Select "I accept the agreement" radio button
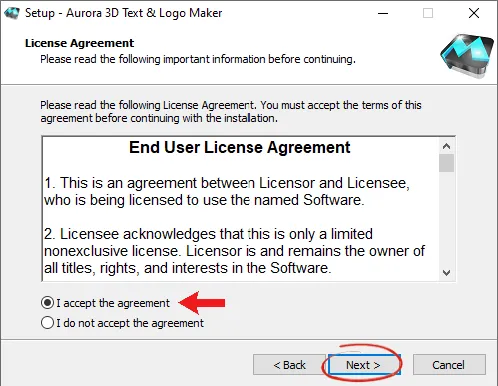 47,303
